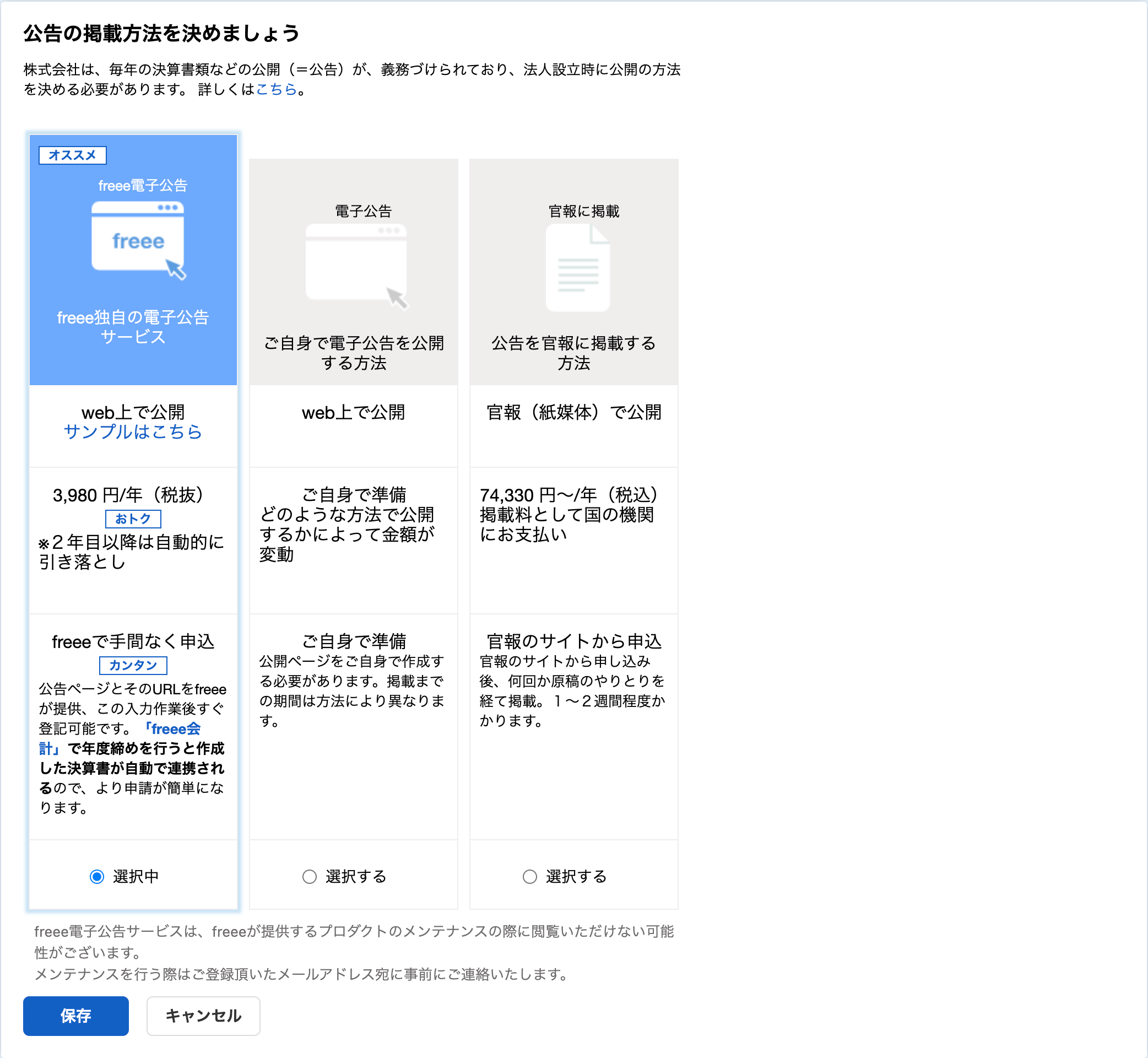Click the 保存 button
Screen dimensions: 1148x1058
[x=75, y=1016]
